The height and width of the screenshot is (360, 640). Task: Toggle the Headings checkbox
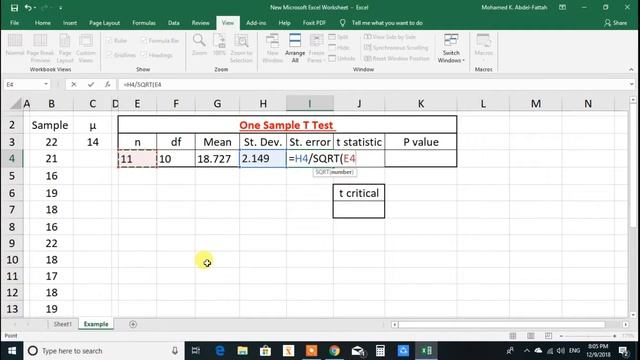pyautogui.click(x=143, y=55)
